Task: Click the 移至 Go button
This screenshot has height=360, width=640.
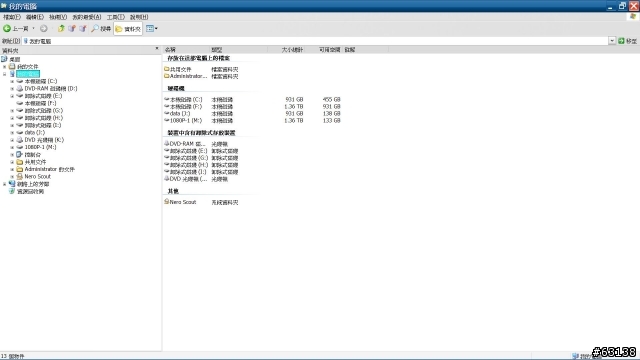Action: [627, 41]
